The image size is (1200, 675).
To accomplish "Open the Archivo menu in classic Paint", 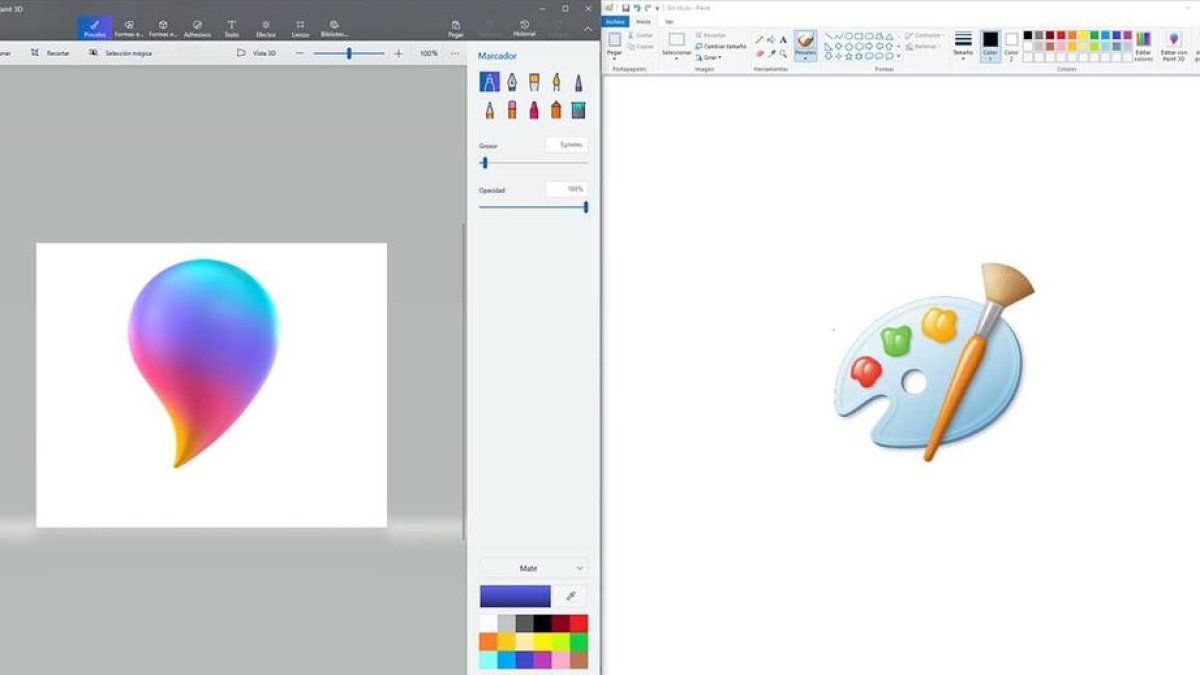I will [616, 20].
